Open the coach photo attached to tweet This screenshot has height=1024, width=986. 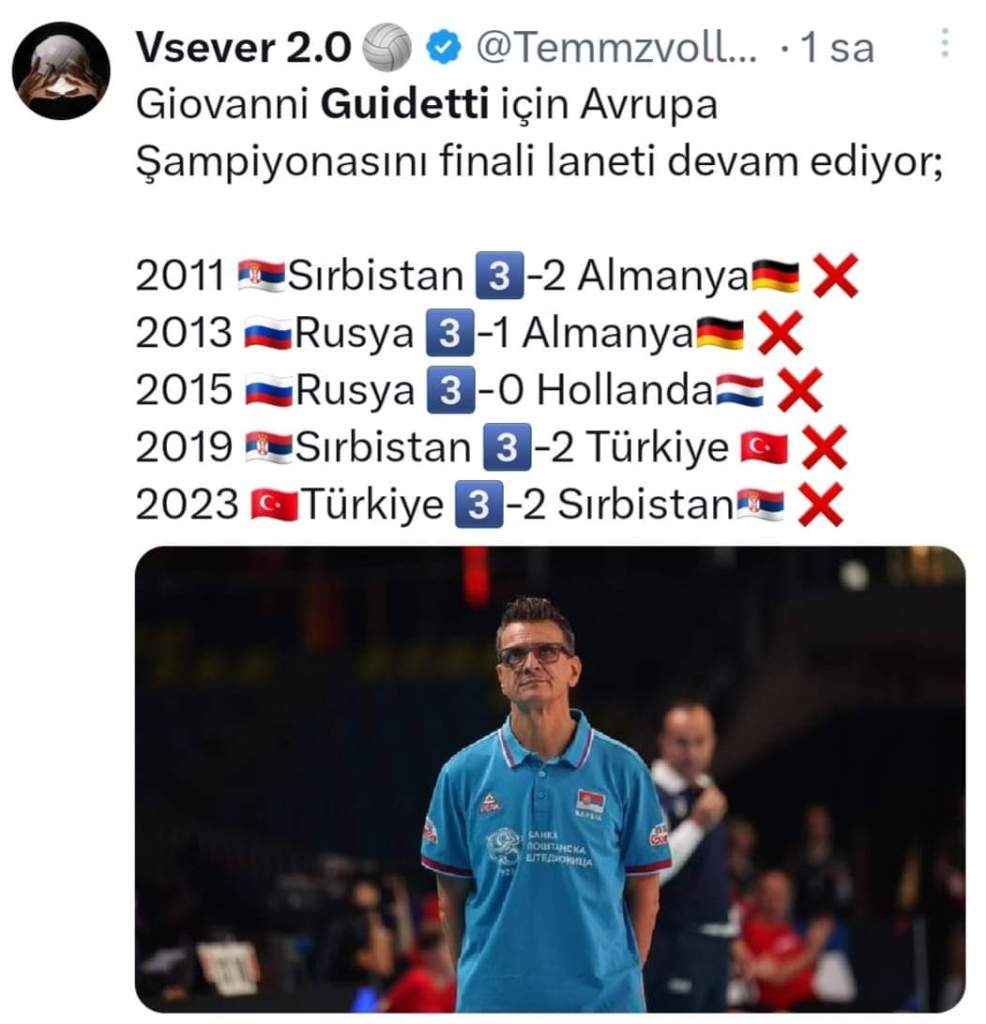(x=550, y=779)
